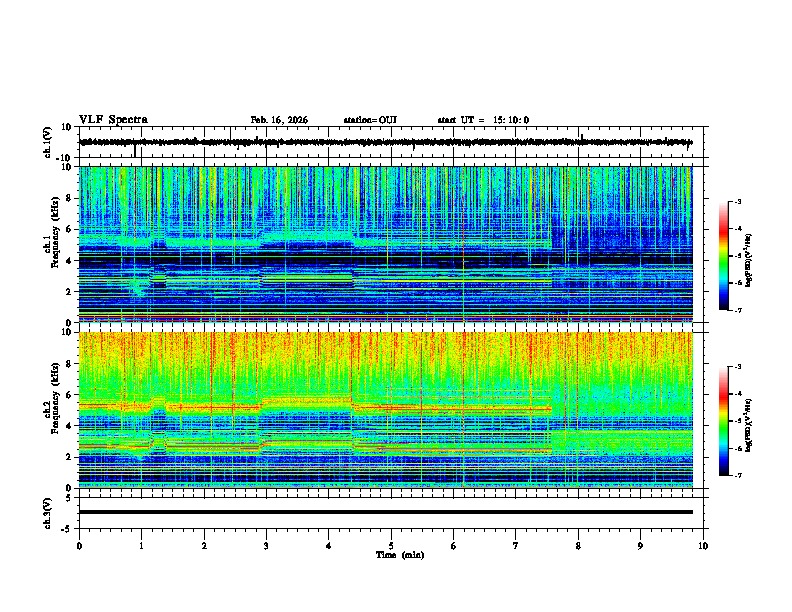Click the ch.2 colorbar log(PSD) units label
The height and width of the screenshot is (612, 792).
point(749,425)
